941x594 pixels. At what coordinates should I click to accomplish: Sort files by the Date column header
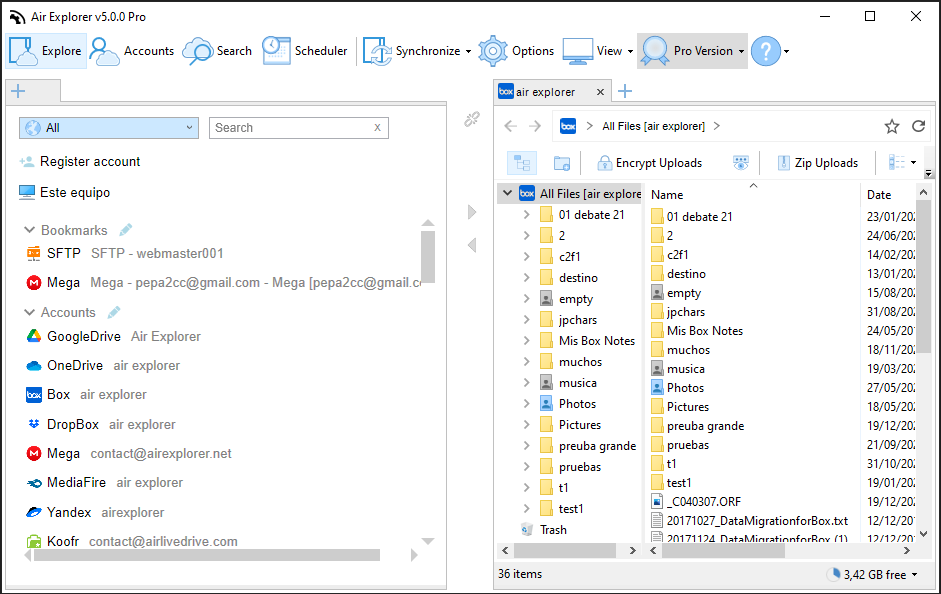pos(879,194)
